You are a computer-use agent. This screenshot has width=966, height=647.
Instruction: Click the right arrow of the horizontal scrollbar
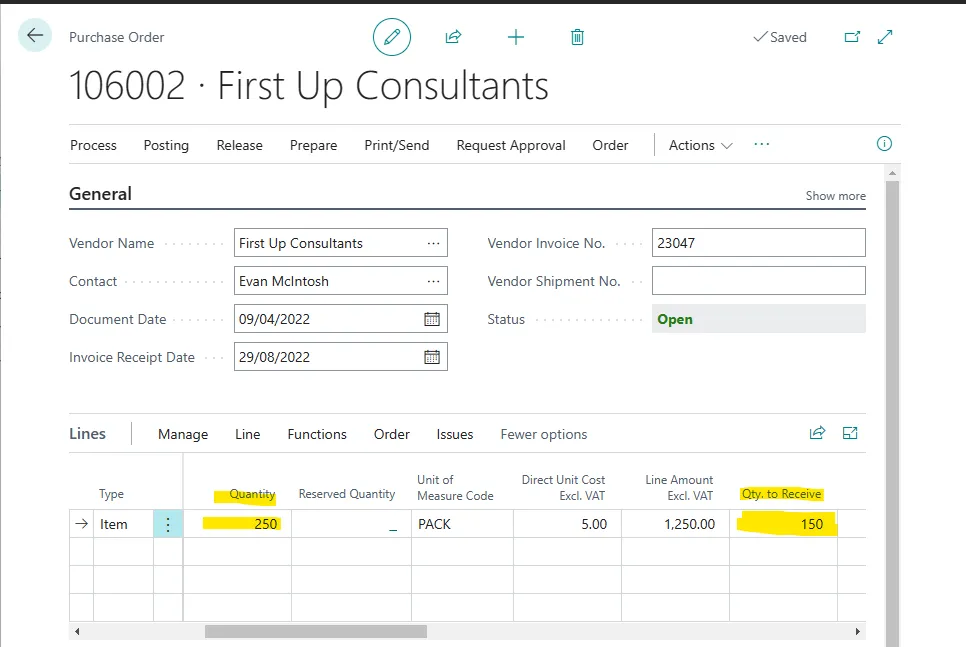coord(858,632)
